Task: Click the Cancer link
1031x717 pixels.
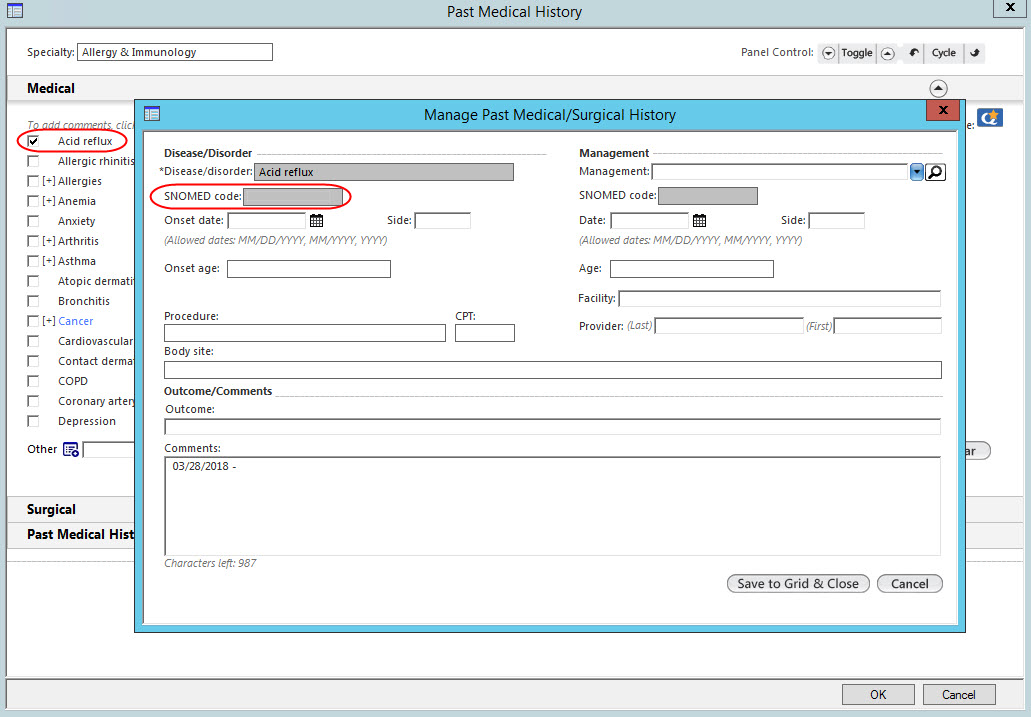Action: tap(76, 321)
